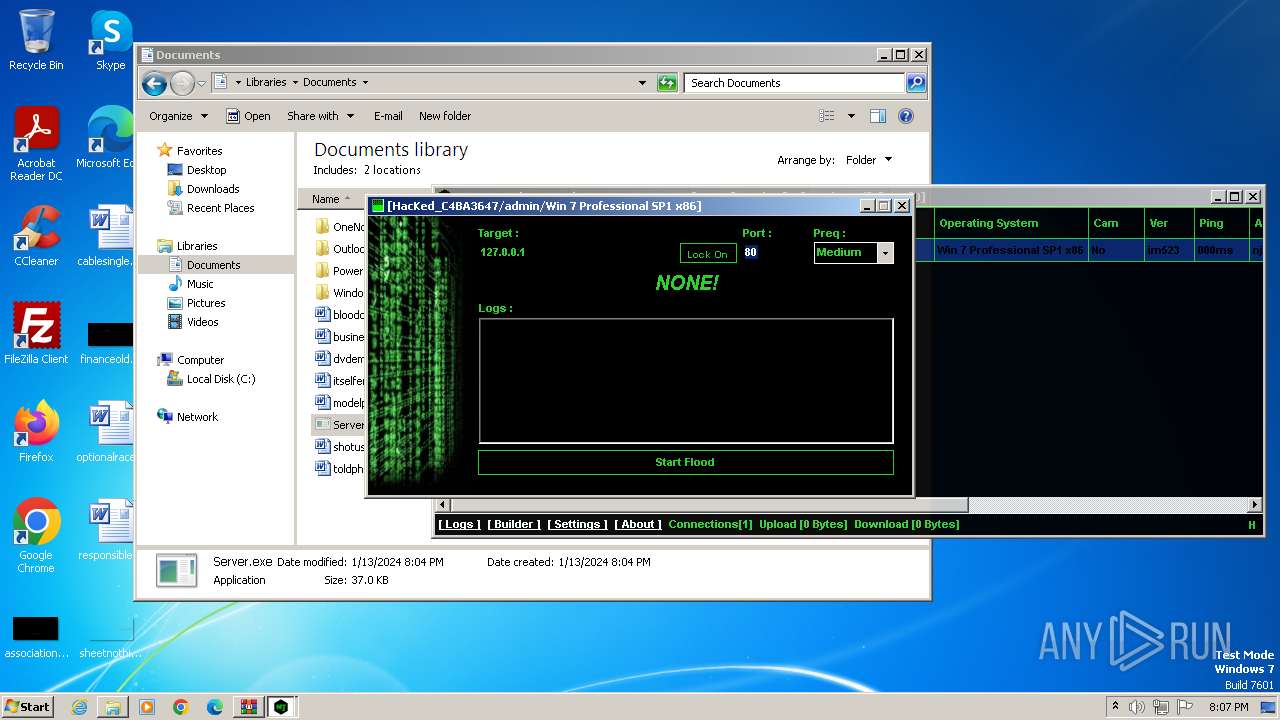Select Network in navigation pane

tap(197, 417)
